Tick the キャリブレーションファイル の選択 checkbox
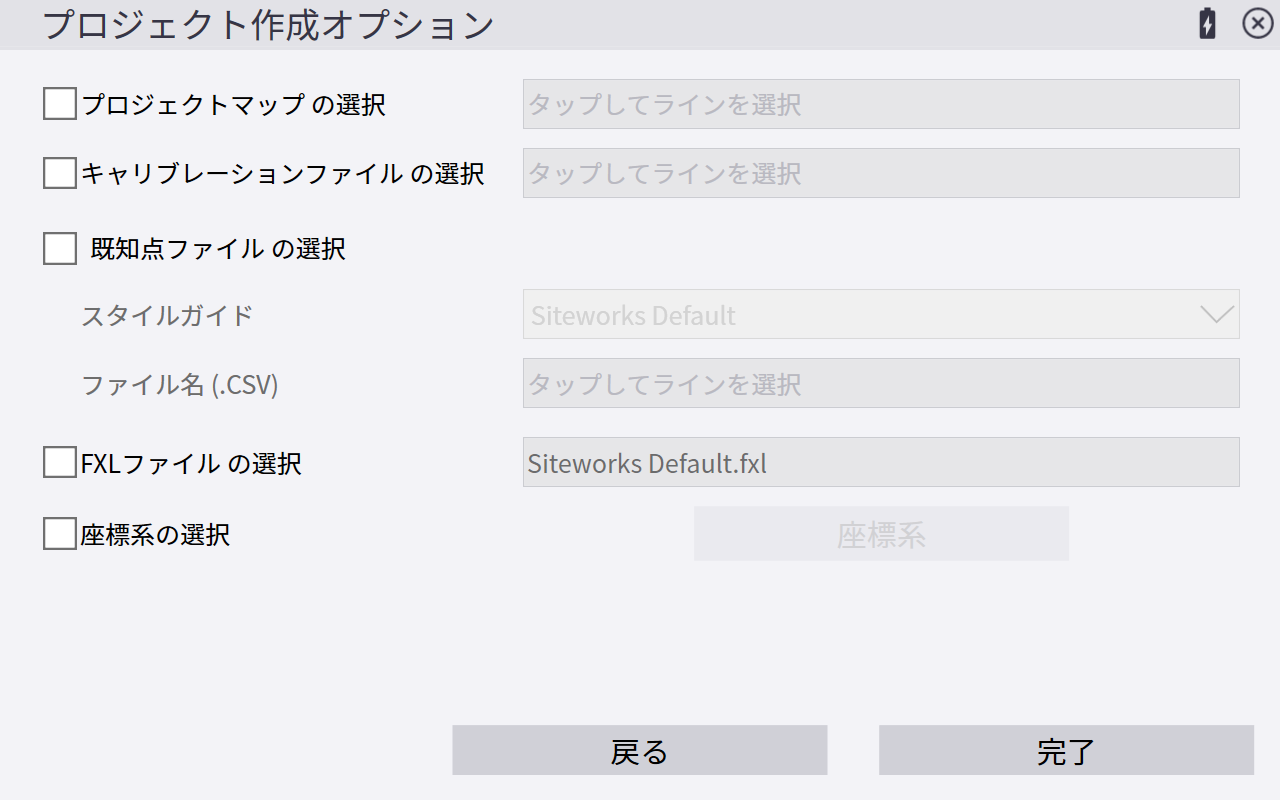1280x800 pixels. click(60, 173)
